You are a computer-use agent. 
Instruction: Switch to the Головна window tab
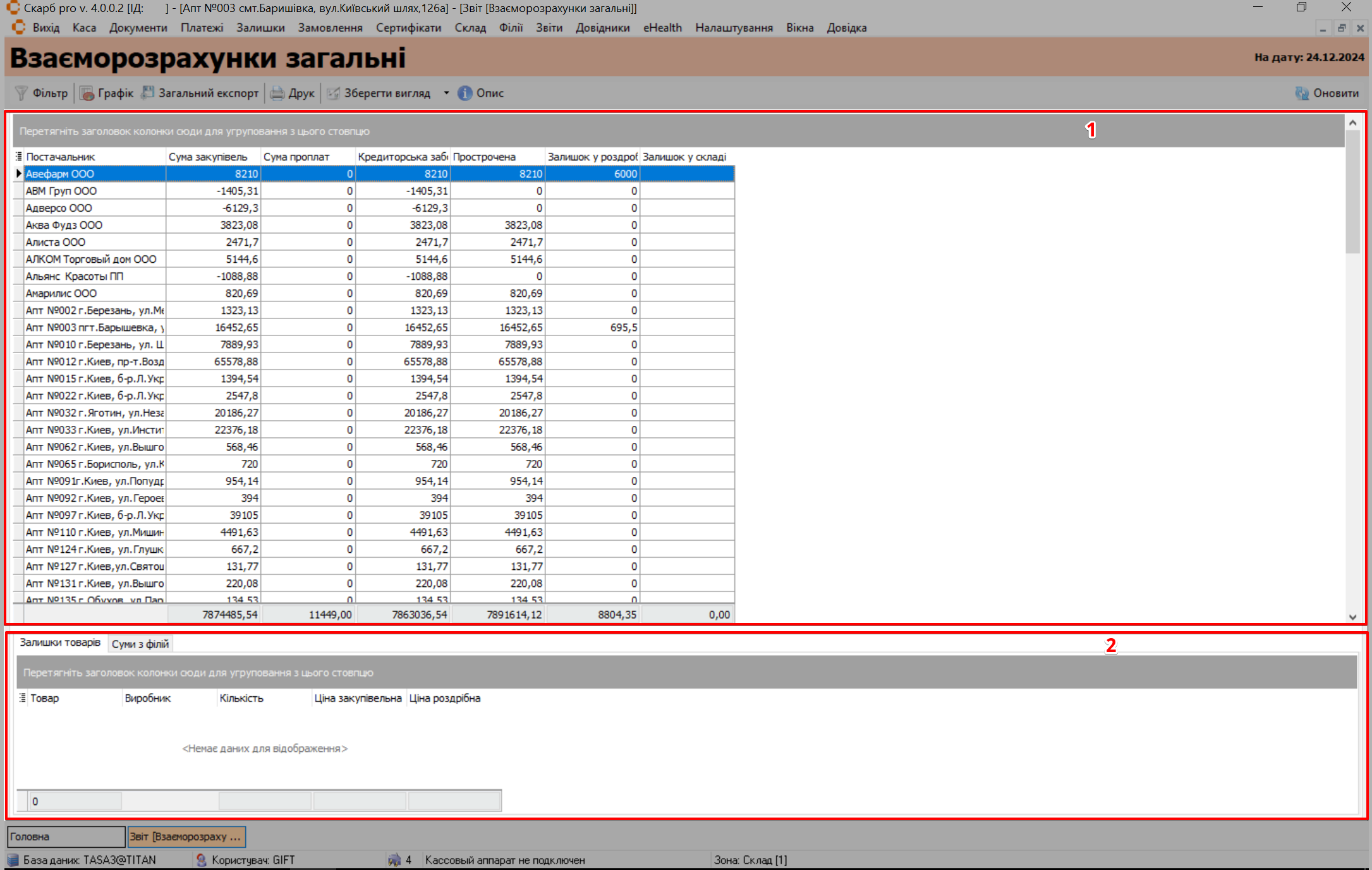pyautogui.click(x=66, y=837)
